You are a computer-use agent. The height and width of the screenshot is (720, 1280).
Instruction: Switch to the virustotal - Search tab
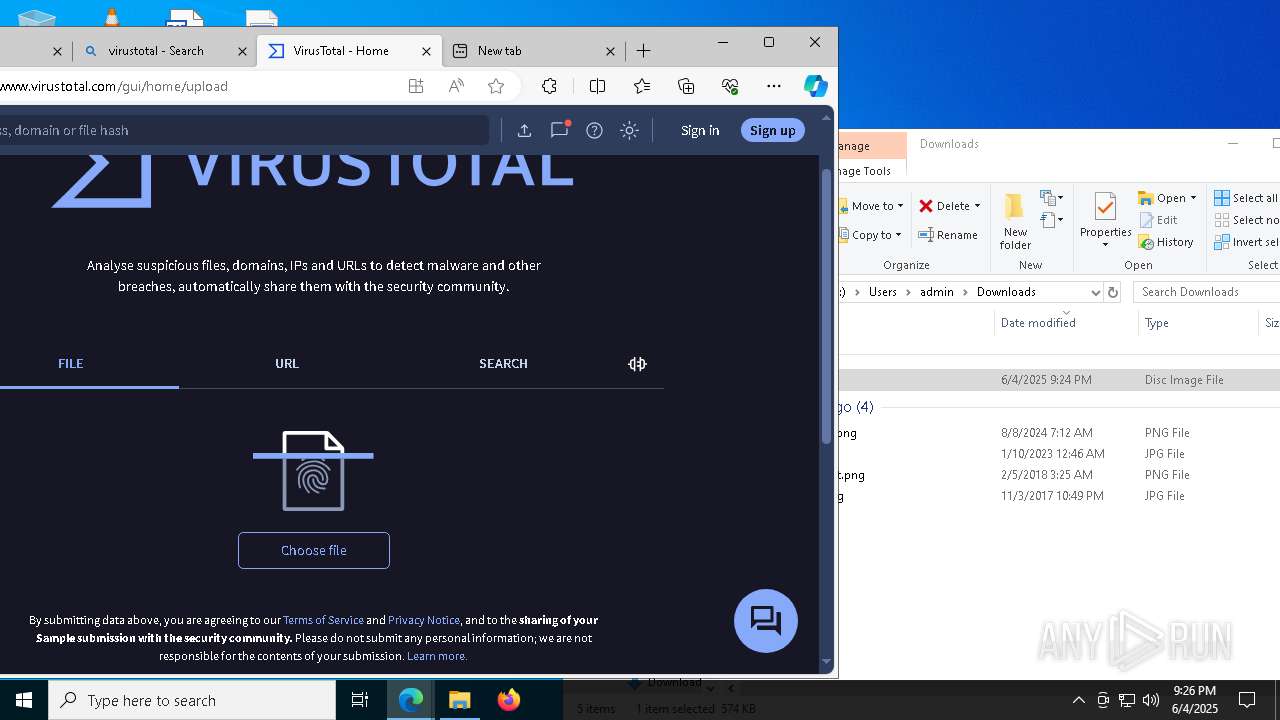click(x=165, y=51)
